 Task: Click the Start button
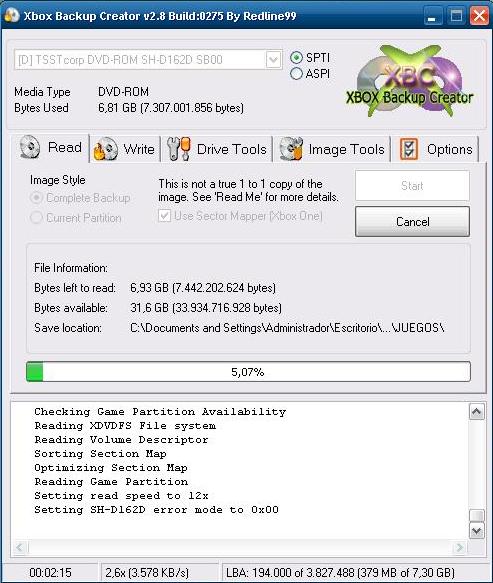[412, 186]
